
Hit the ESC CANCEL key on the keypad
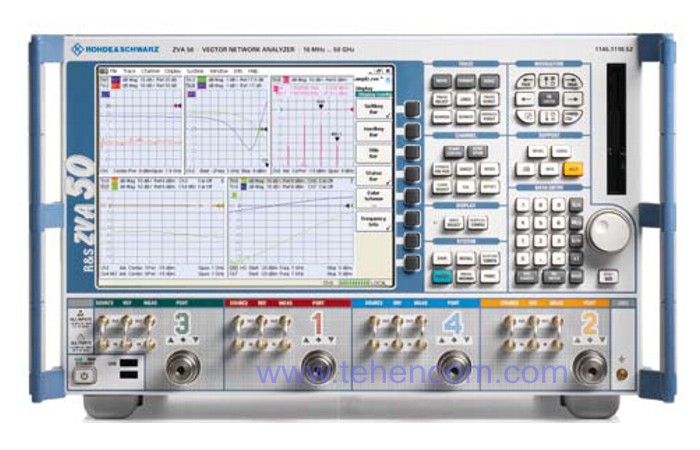pyautogui.click(x=526, y=277)
